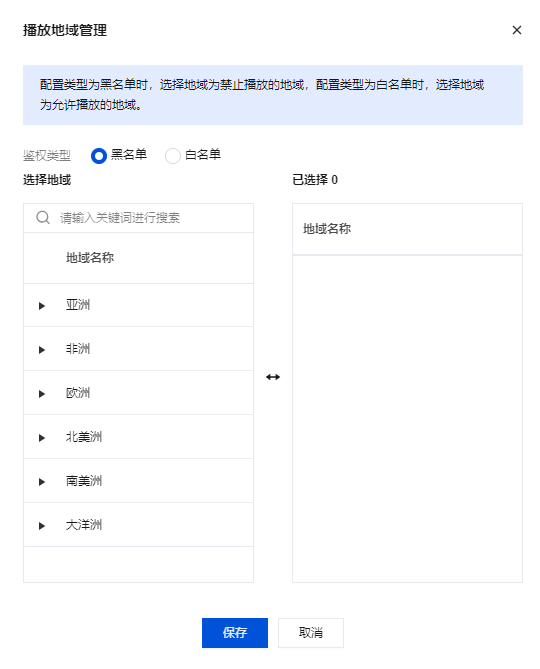Click the 保存 button
540x669 pixels.
(235, 633)
